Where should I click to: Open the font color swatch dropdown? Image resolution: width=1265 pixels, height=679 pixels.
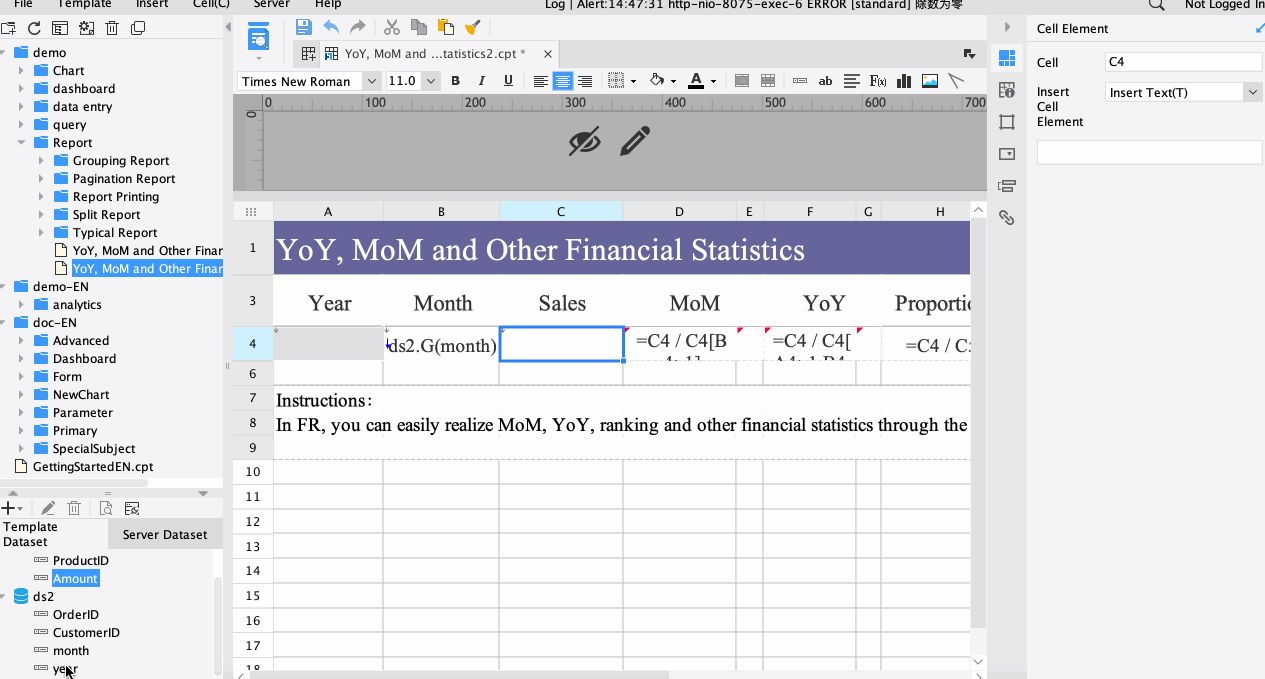(x=713, y=81)
